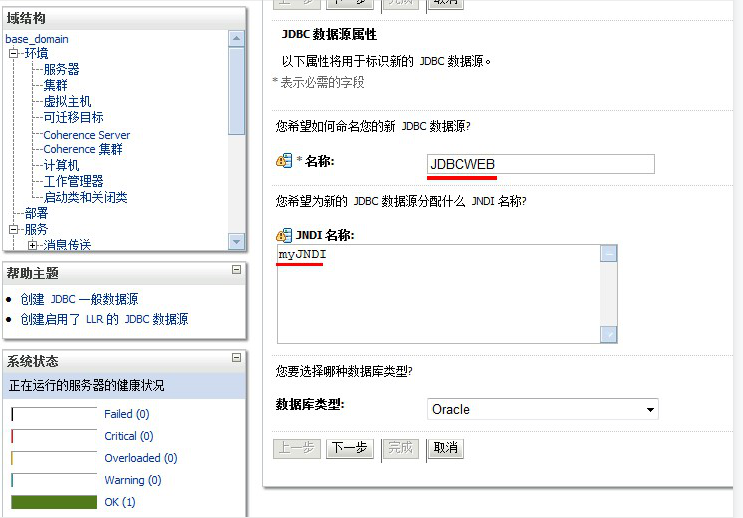This screenshot has width=743, height=518.
Task: Collapse the 服务 tree node
Action: (13, 229)
